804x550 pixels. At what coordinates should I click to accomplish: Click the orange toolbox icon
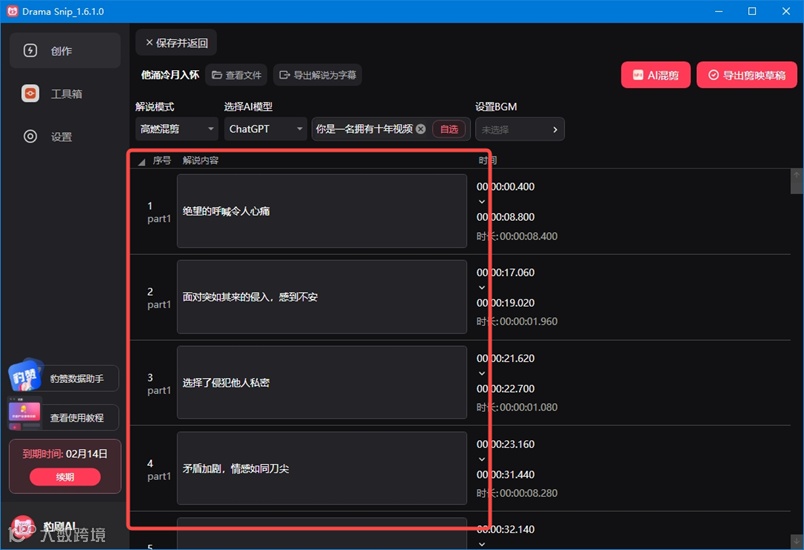[30, 93]
